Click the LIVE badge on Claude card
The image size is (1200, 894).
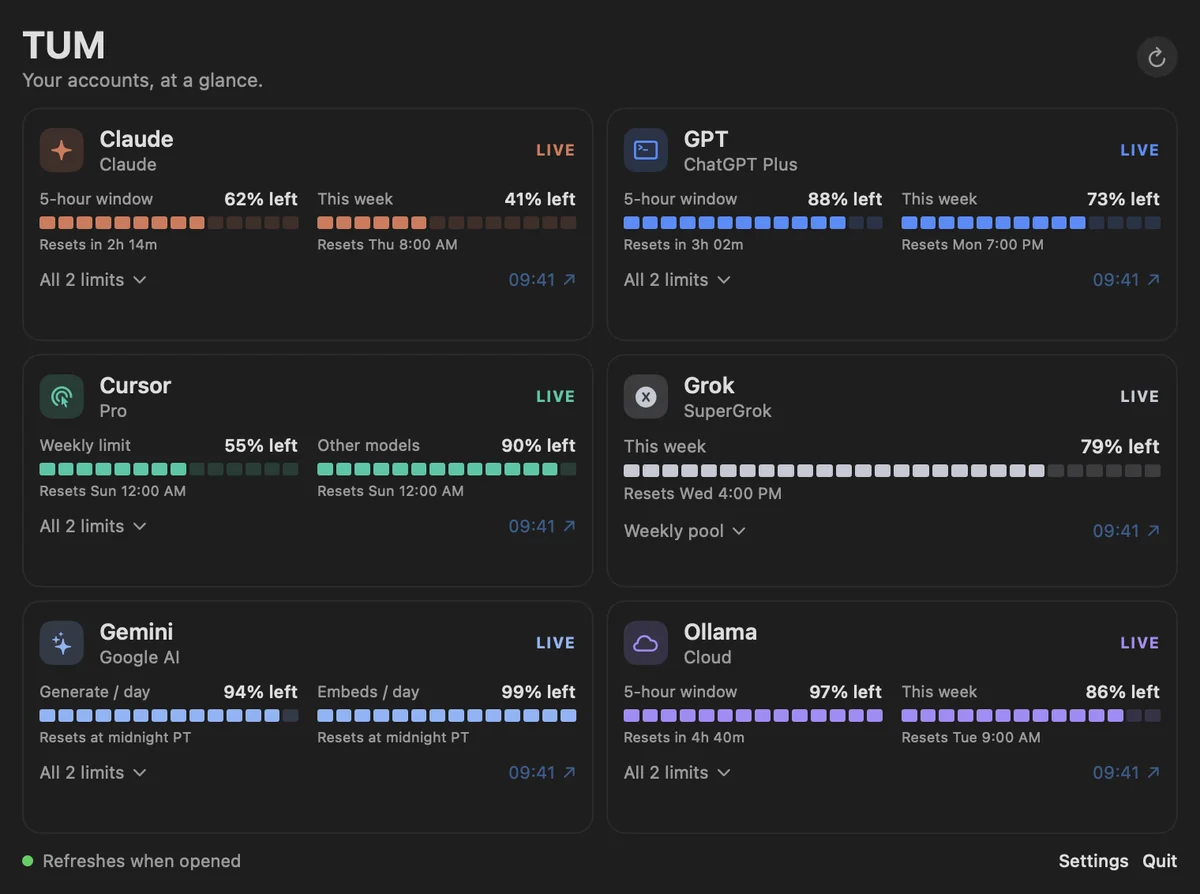[555, 150]
